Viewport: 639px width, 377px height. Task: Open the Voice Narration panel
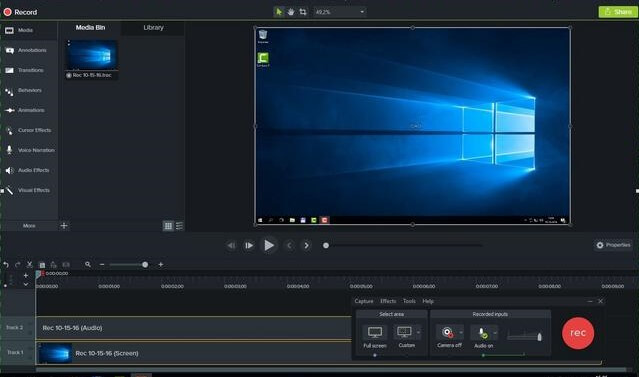(29, 150)
